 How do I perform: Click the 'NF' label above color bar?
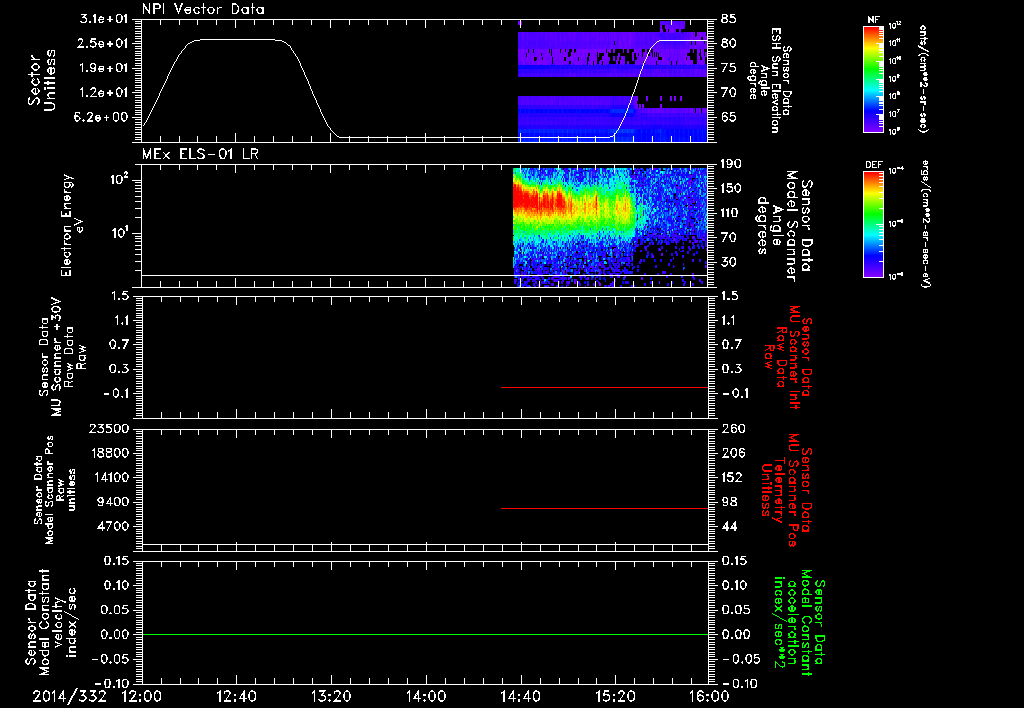[x=873, y=20]
